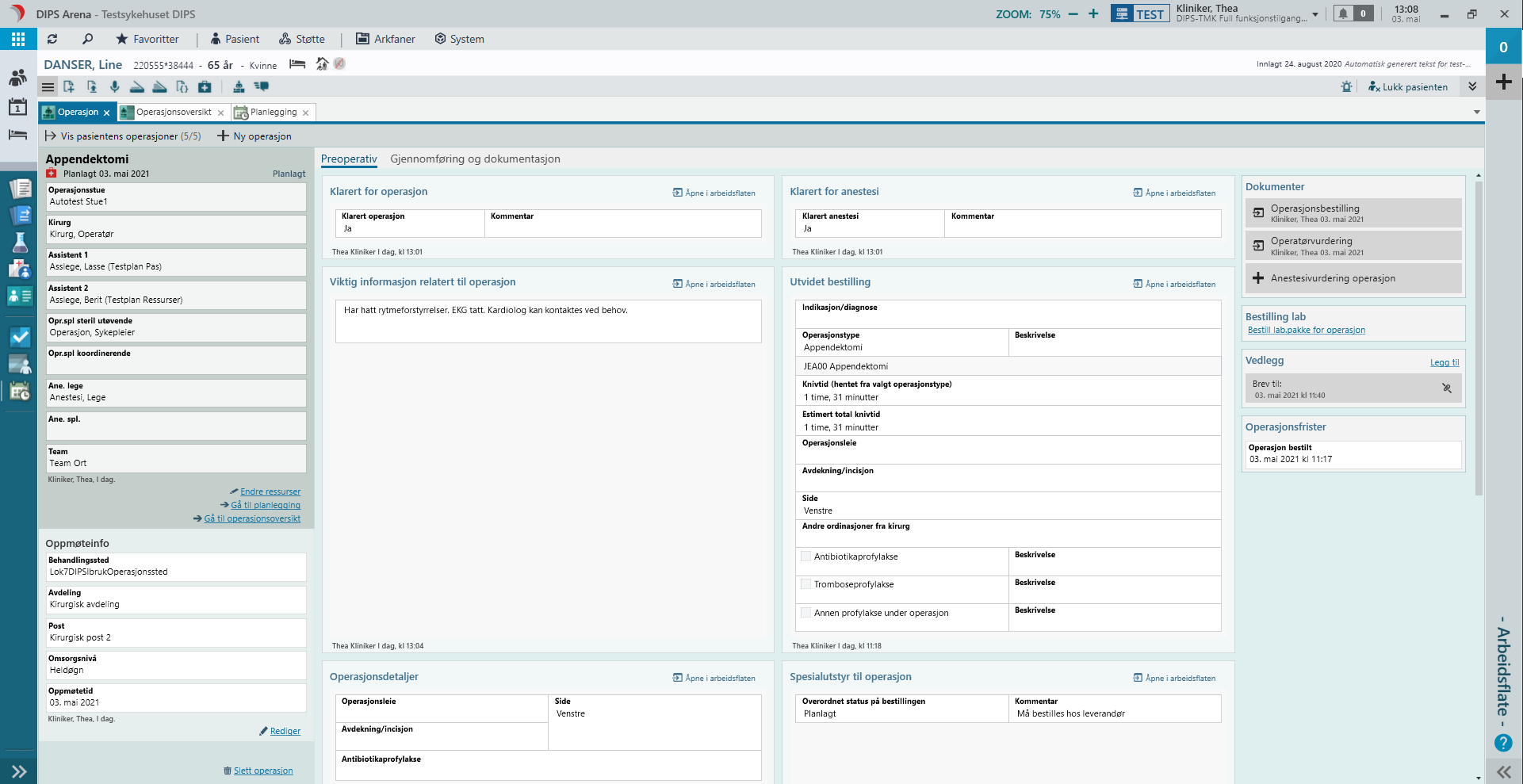
Task: Click the Lukk pasienten button
Action: (1408, 87)
